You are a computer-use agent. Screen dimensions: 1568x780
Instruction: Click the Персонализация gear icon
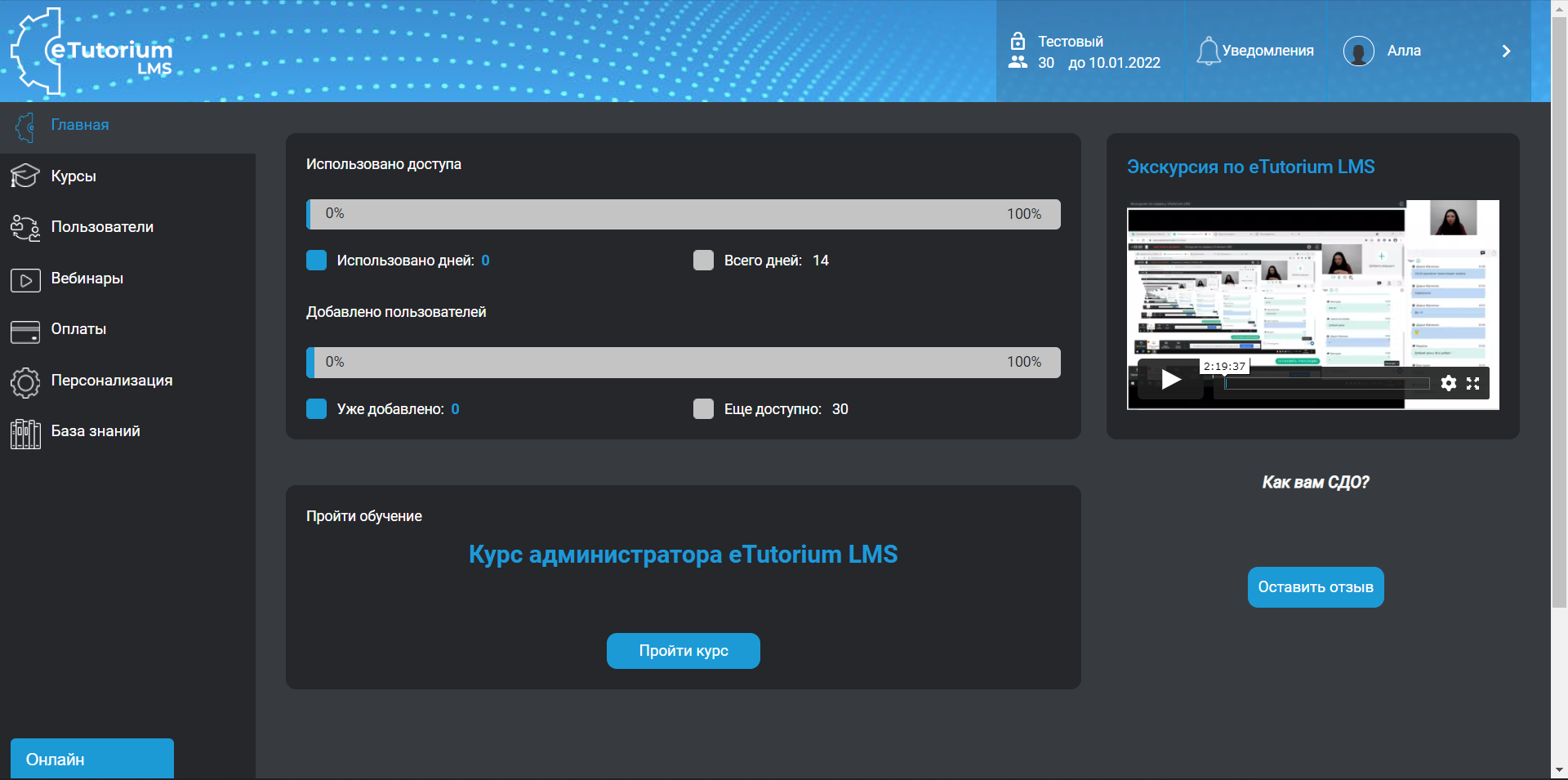pyautogui.click(x=25, y=382)
